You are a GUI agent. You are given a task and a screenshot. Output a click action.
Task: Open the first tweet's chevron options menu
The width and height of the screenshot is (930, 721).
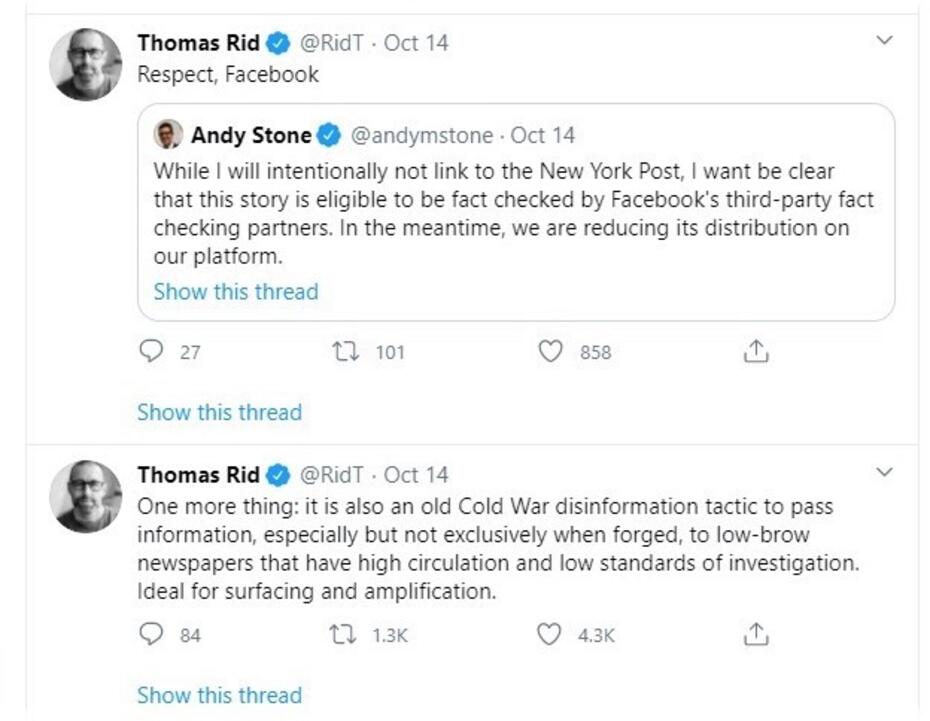point(883,41)
